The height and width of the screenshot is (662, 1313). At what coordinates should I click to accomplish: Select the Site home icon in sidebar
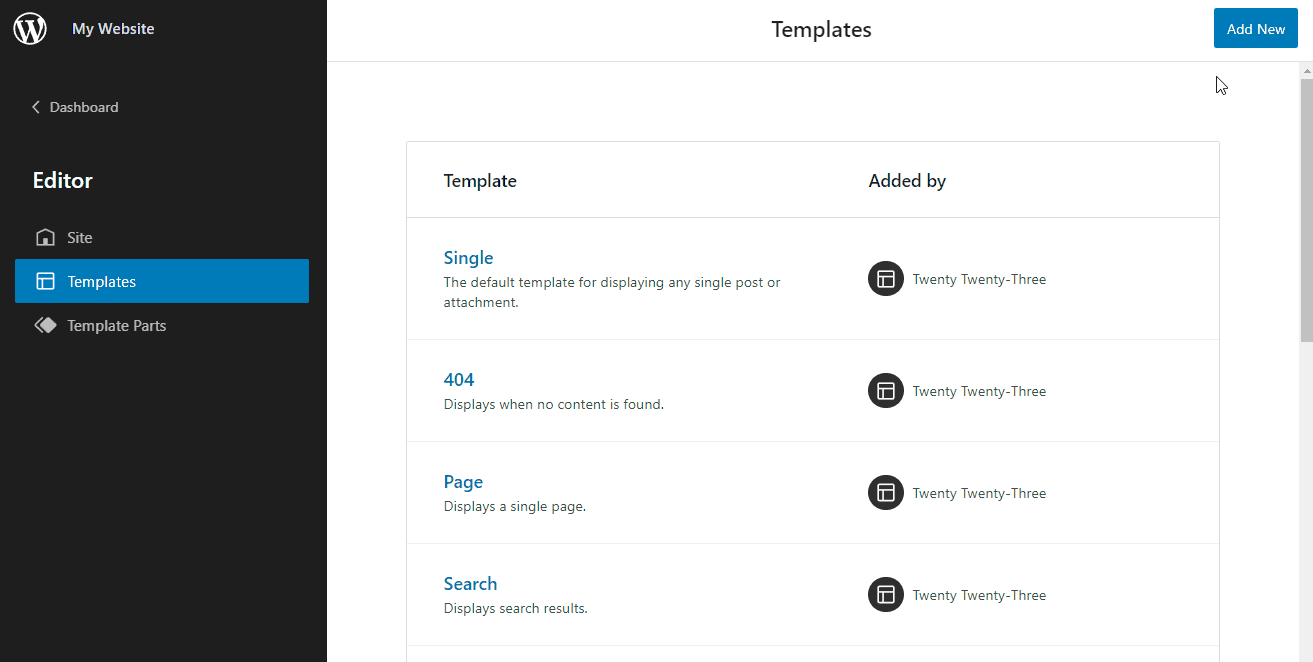[45, 237]
